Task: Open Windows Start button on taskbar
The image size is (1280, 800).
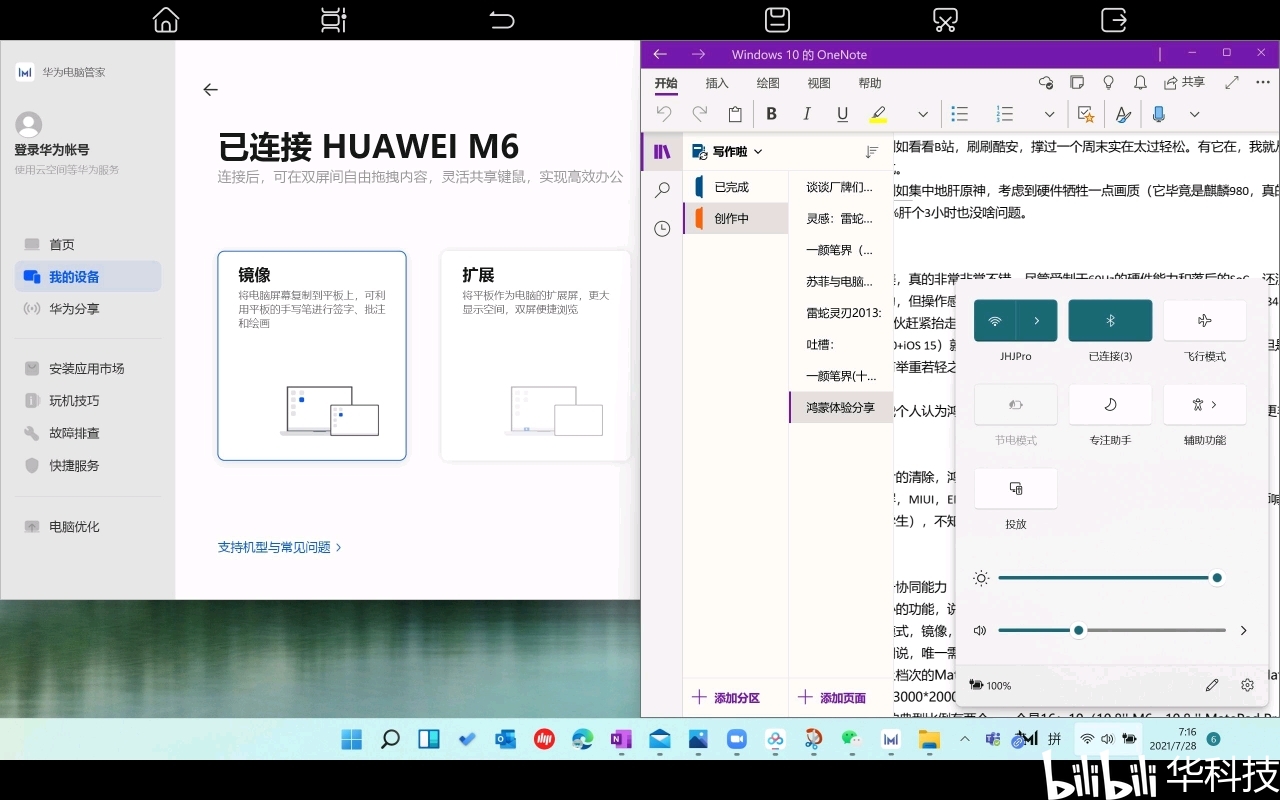Action: tap(352, 739)
